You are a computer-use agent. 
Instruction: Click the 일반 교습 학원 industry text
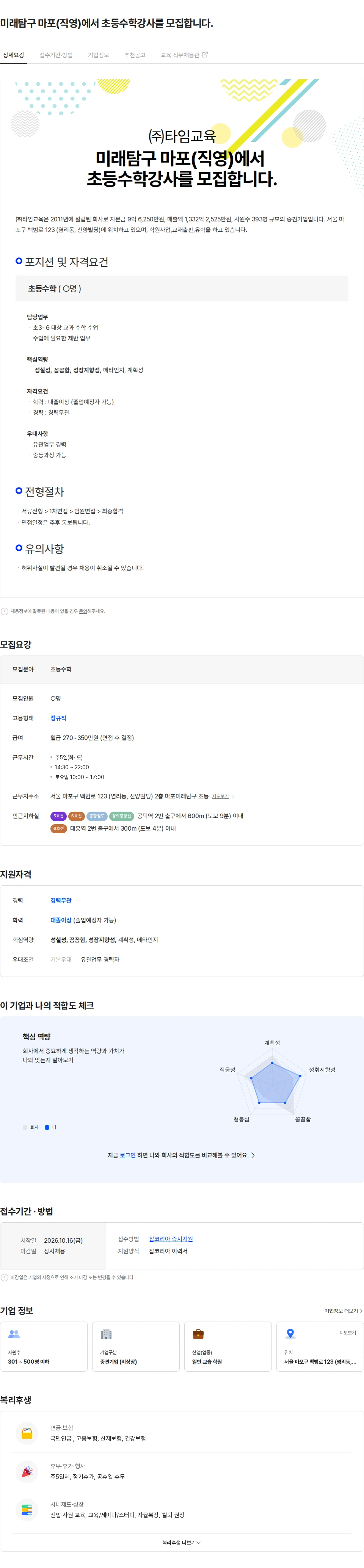207,1362
